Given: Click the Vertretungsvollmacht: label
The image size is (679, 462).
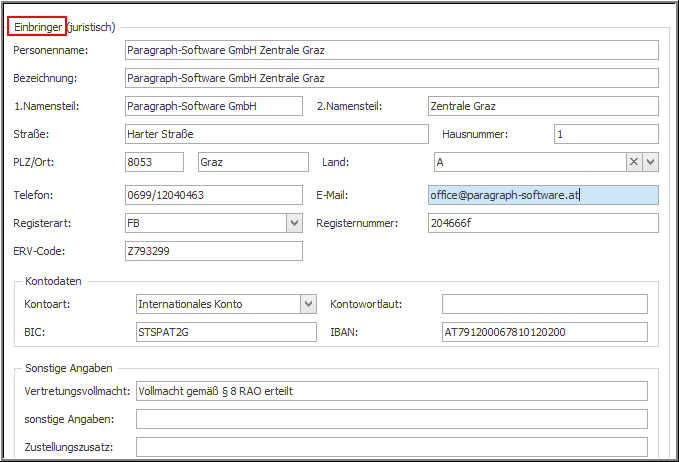Looking at the screenshot, I should point(77,391).
